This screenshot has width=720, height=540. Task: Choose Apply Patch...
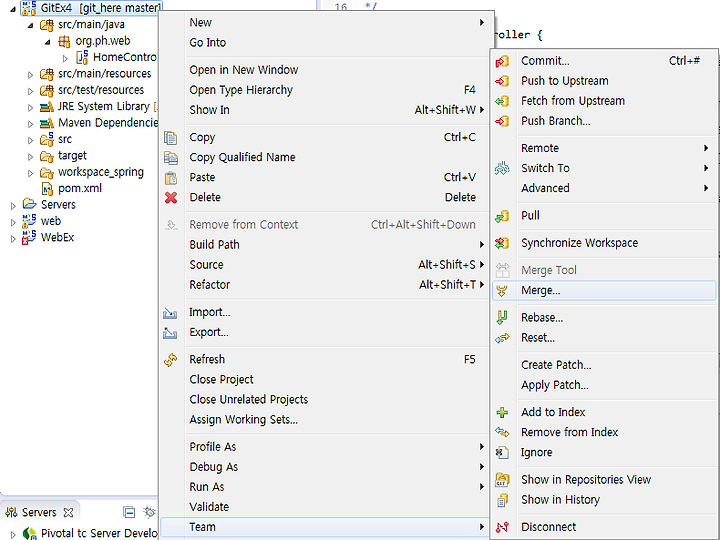click(604, 385)
